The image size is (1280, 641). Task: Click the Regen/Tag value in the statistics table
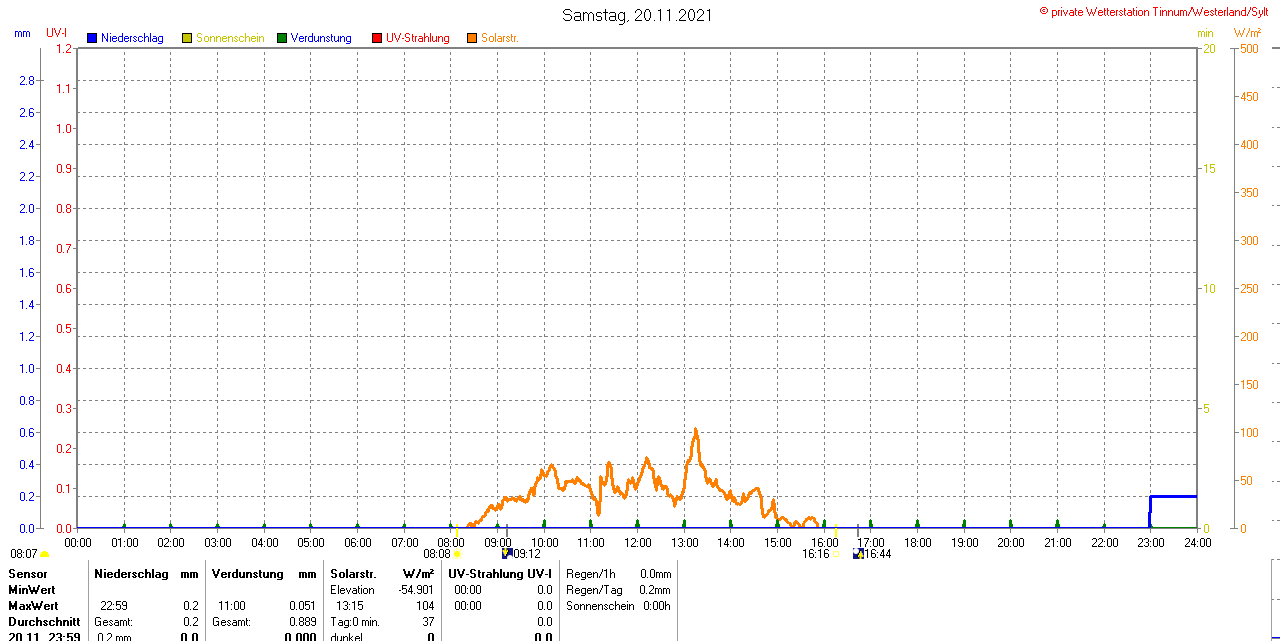(x=656, y=590)
